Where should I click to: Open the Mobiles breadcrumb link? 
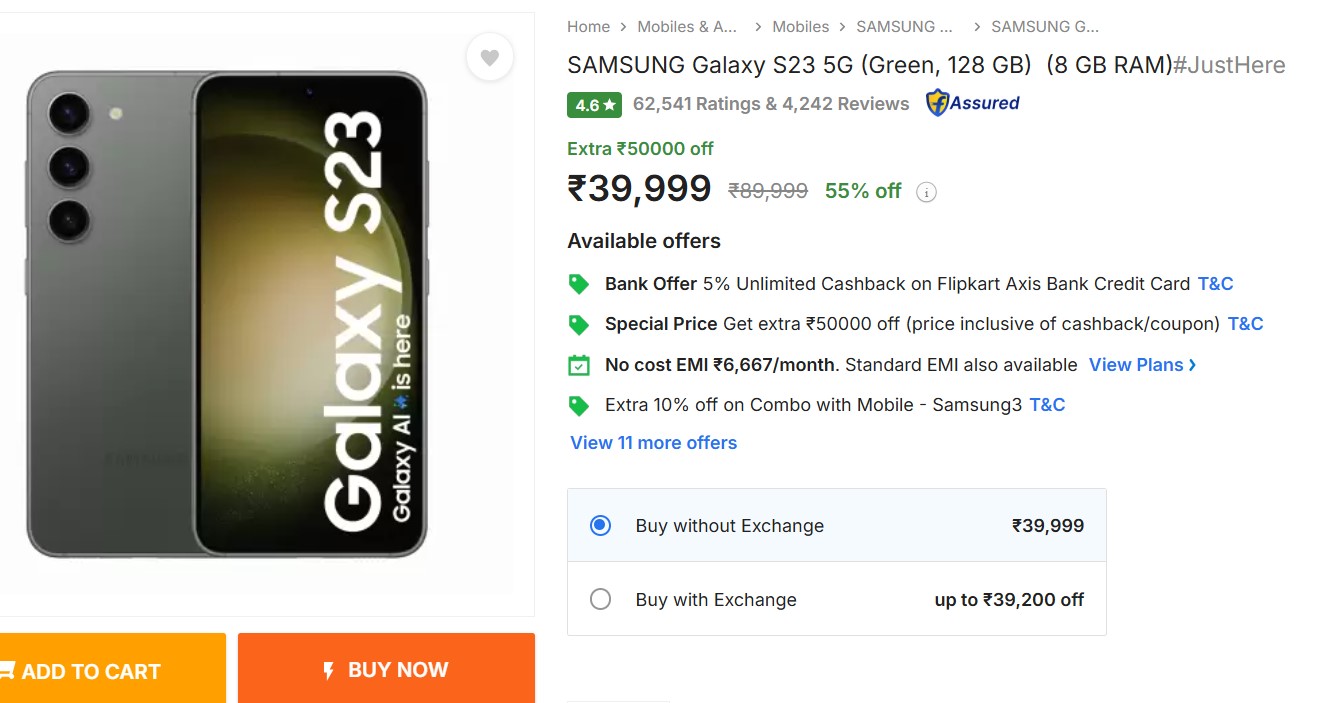click(800, 27)
